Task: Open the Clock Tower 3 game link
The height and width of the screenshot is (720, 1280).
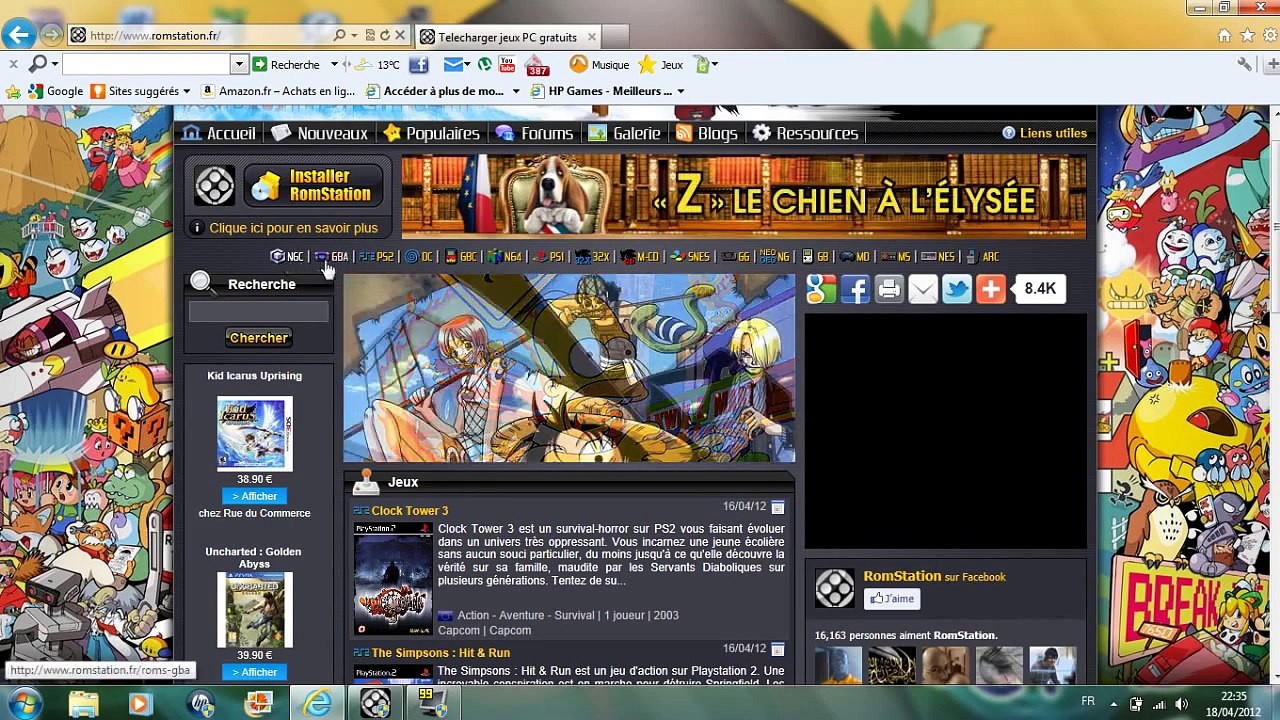Action: [x=410, y=511]
